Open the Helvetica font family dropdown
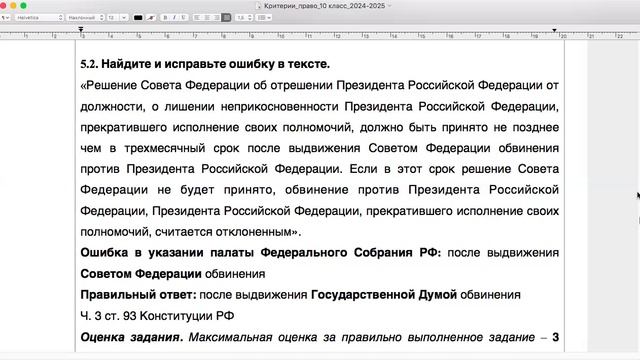 pos(39,18)
